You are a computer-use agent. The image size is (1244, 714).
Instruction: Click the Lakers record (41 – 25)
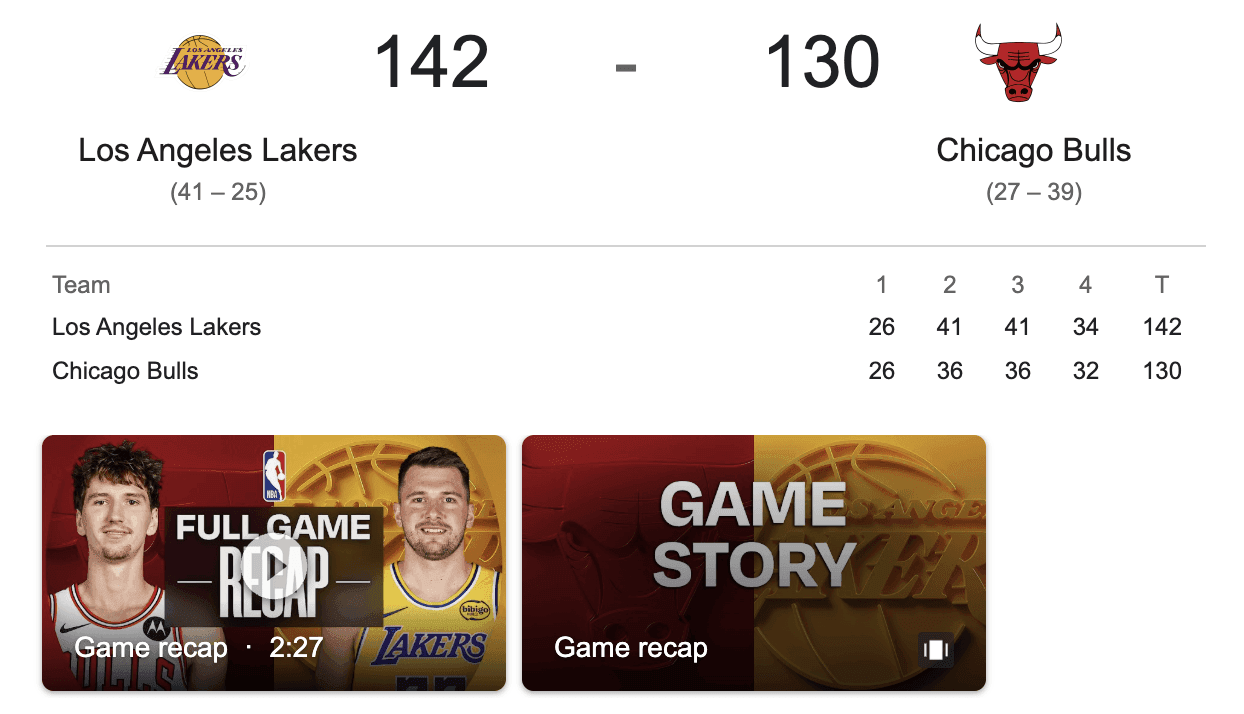[218, 192]
